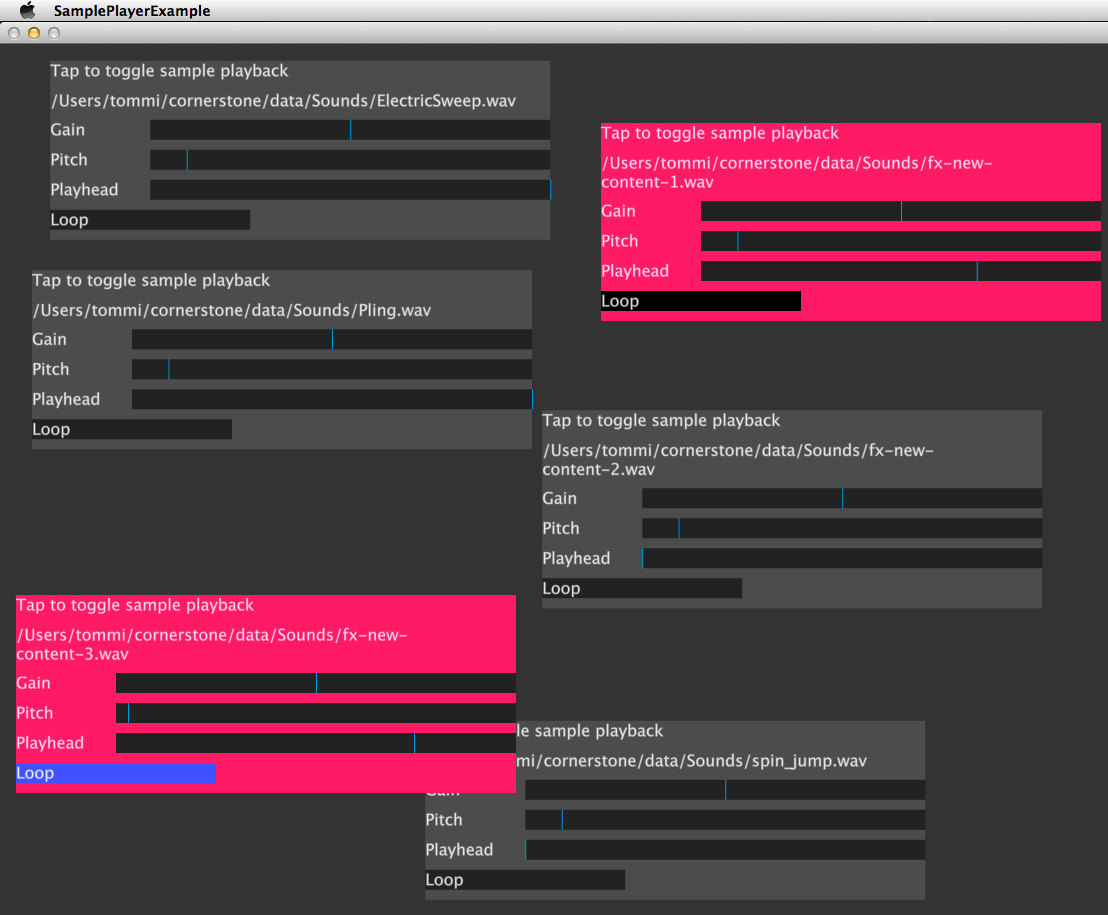Adjust Pitch slider for fx-new-content-2.wav
Viewport: 1108px width, 915px height.
click(842, 529)
